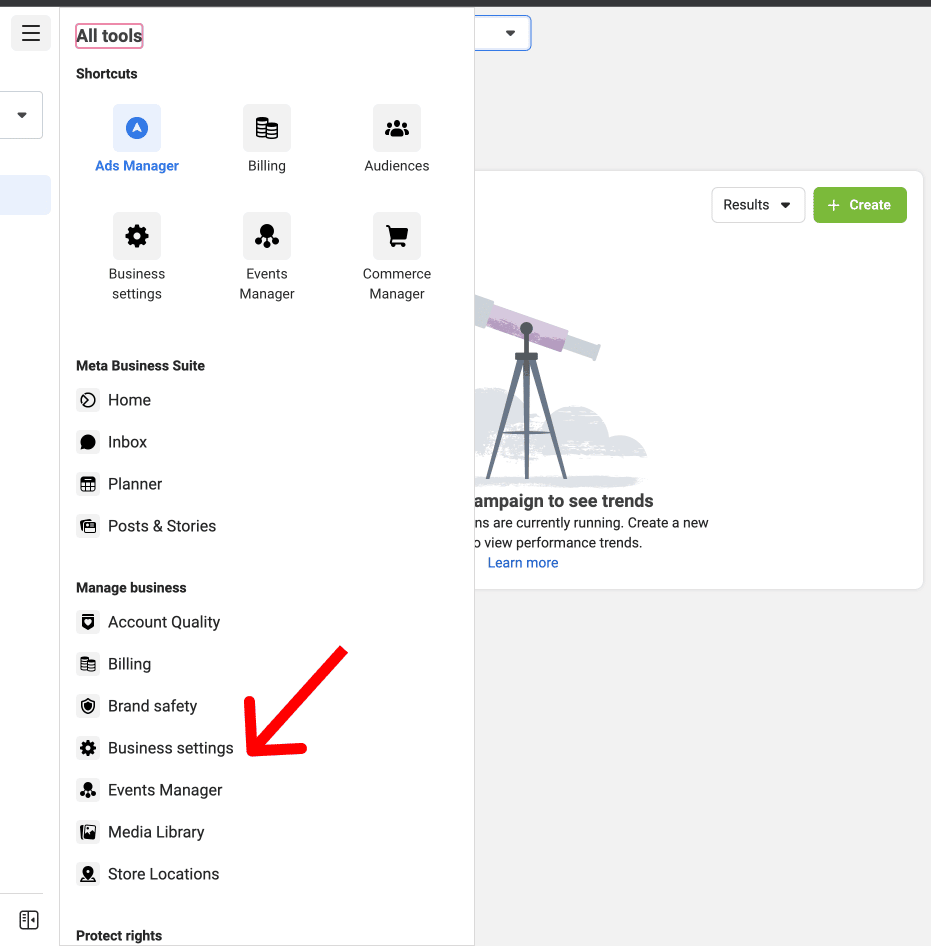Open the Audiences shortcut icon
Viewport: 931px width, 946px height.
[396, 128]
